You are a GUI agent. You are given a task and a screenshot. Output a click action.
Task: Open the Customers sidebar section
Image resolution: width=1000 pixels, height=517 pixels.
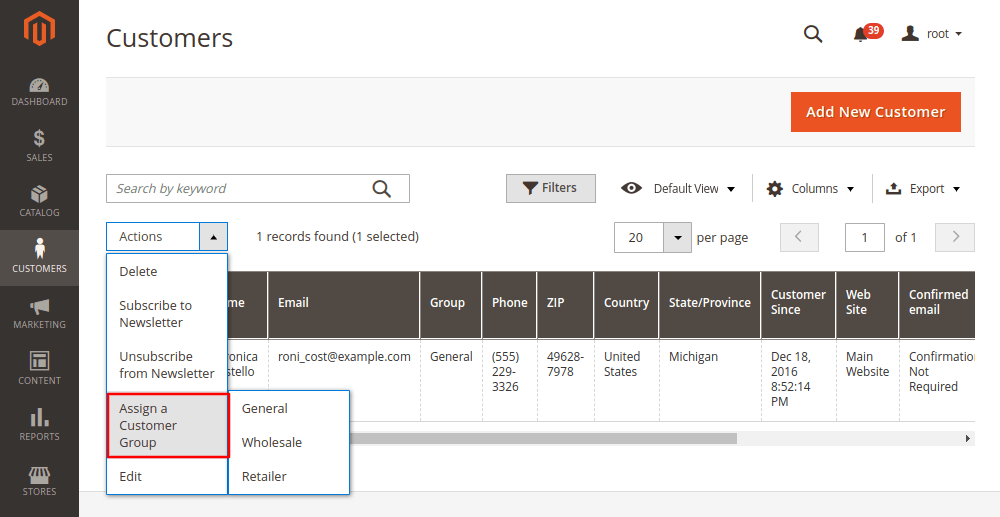(x=40, y=258)
